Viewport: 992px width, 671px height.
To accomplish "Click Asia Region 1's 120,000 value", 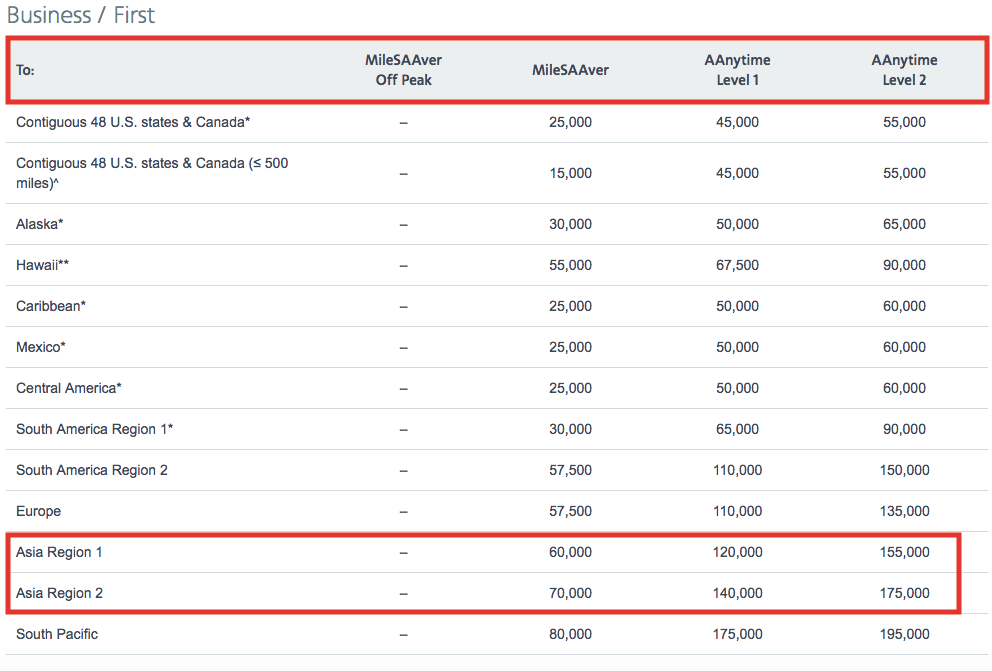I will point(738,553).
